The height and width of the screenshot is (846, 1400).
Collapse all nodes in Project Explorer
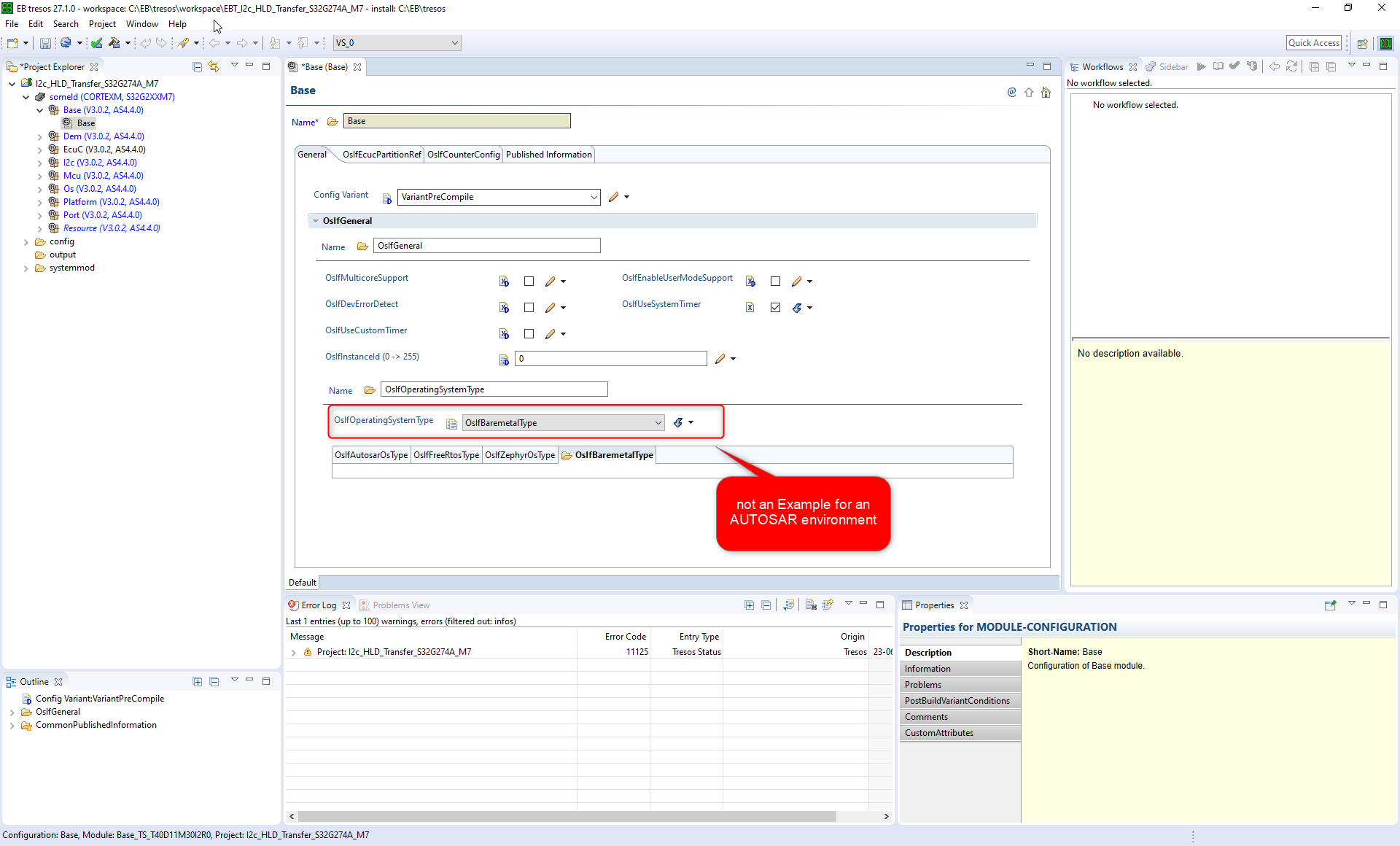197,66
